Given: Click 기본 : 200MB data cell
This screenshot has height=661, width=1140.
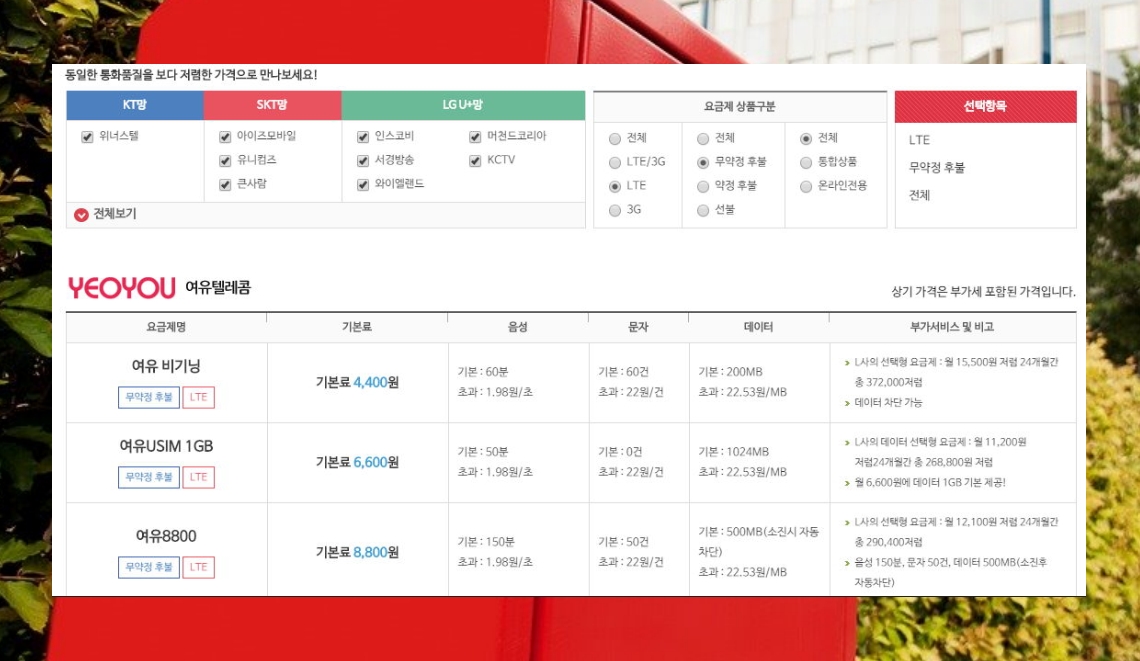Looking at the screenshot, I should point(730,372).
